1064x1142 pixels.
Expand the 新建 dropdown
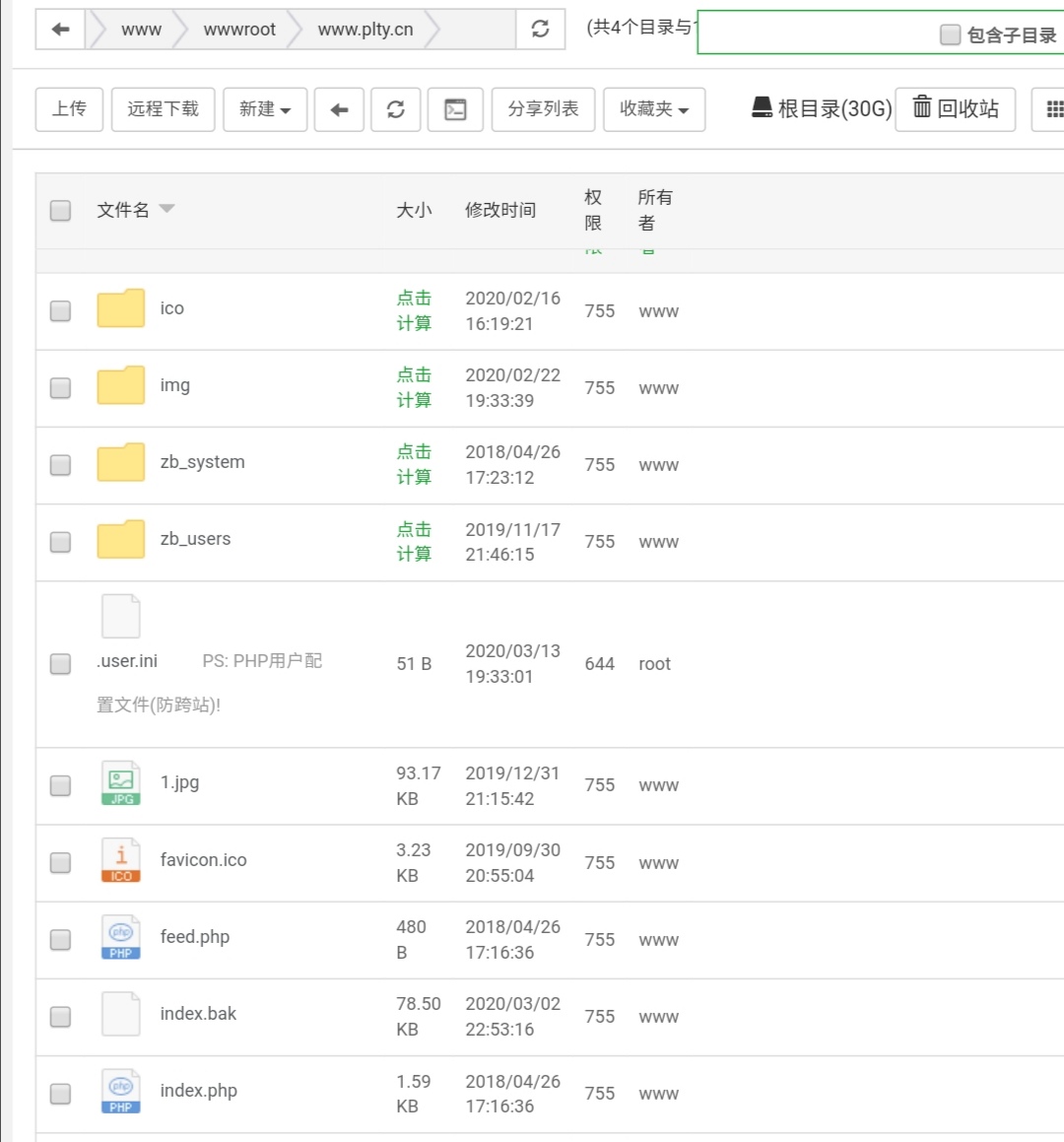[265, 109]
